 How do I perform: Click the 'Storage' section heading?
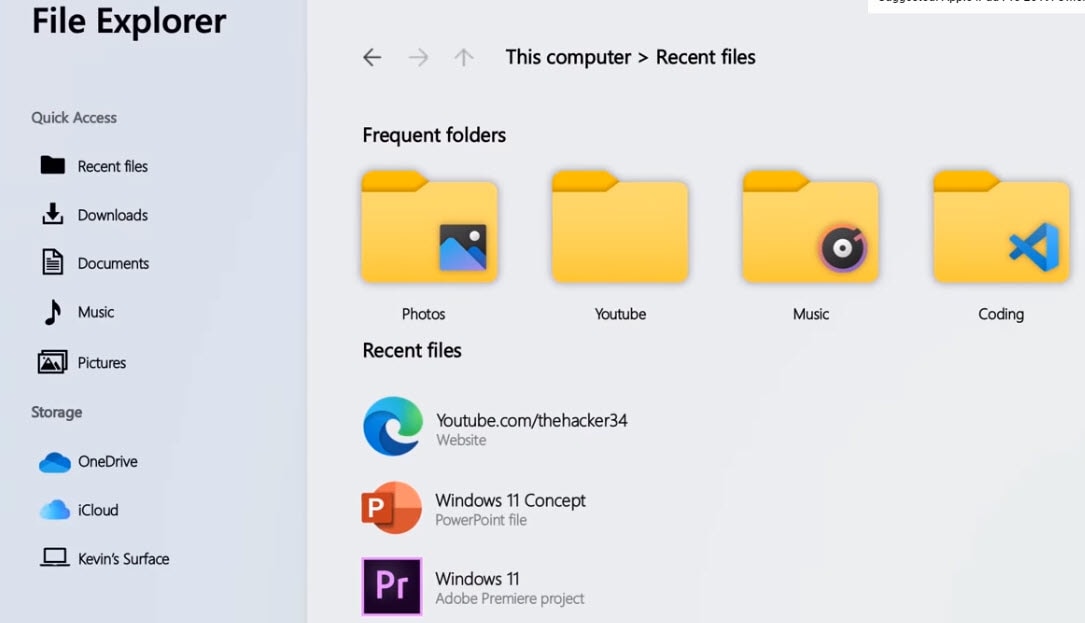tap(57, 413)
